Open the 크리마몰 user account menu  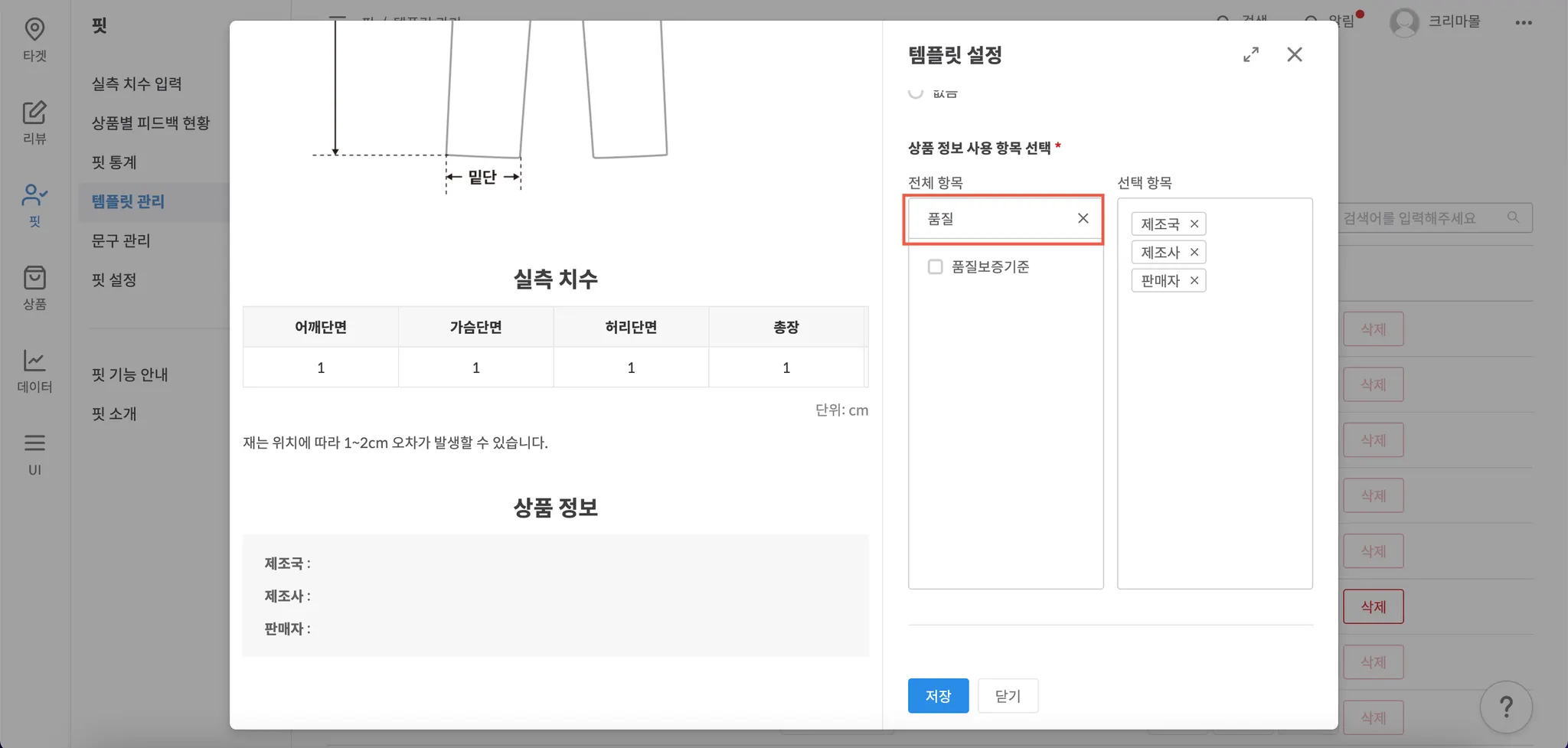(1435, 21)
